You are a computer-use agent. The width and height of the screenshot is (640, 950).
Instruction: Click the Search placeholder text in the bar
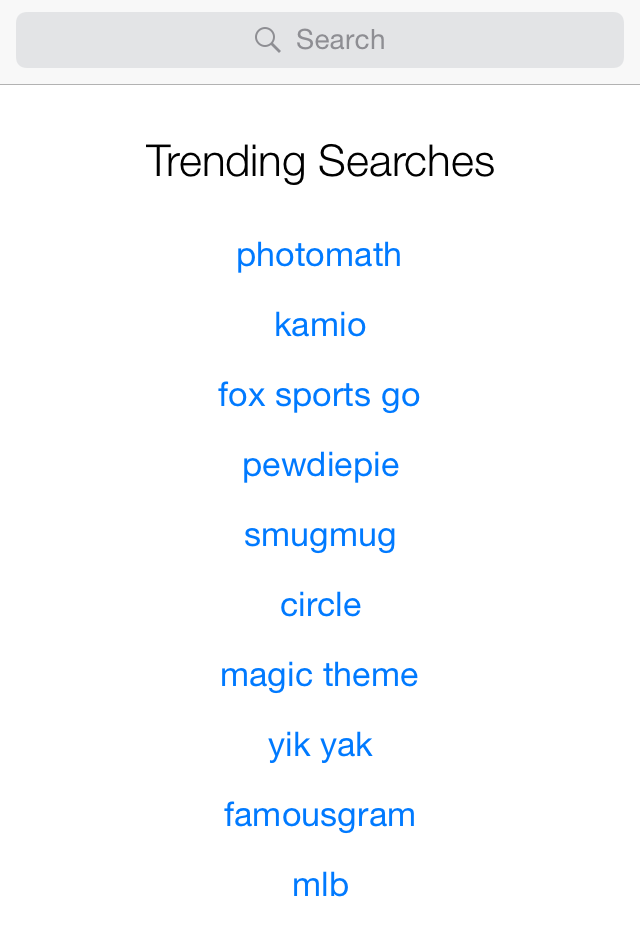[340, 40]
